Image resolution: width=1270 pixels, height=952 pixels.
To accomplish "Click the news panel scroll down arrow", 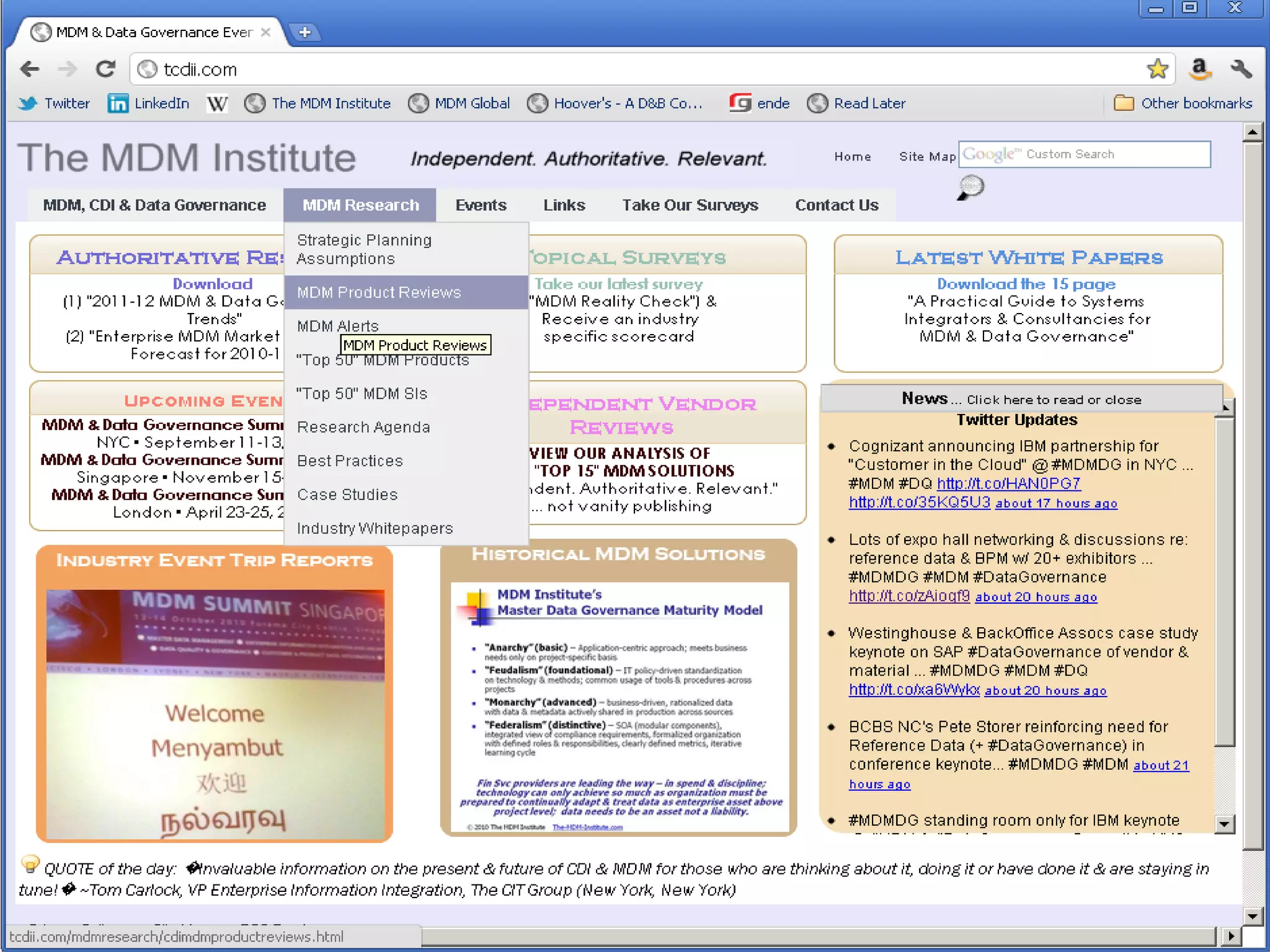I will pos(1224,824).
